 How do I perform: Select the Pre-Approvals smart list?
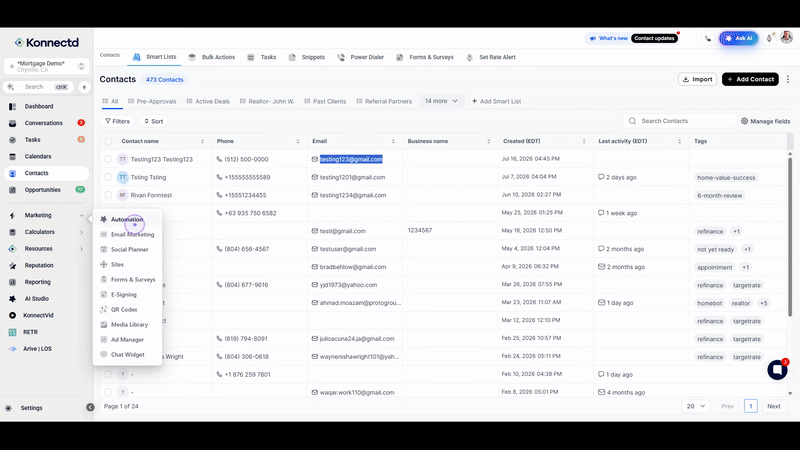[152, 102]
